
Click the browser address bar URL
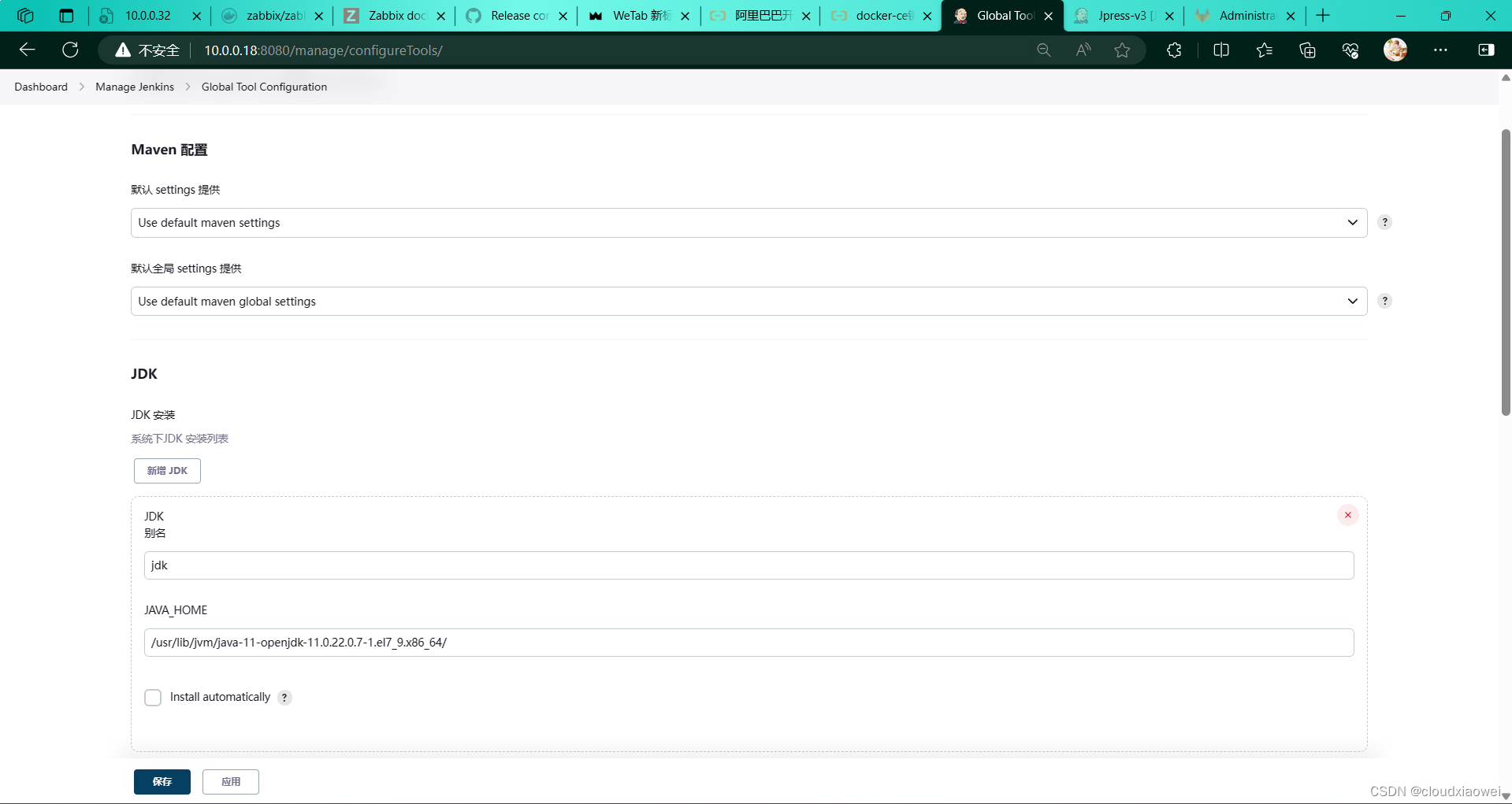click(x=323, y=50)
